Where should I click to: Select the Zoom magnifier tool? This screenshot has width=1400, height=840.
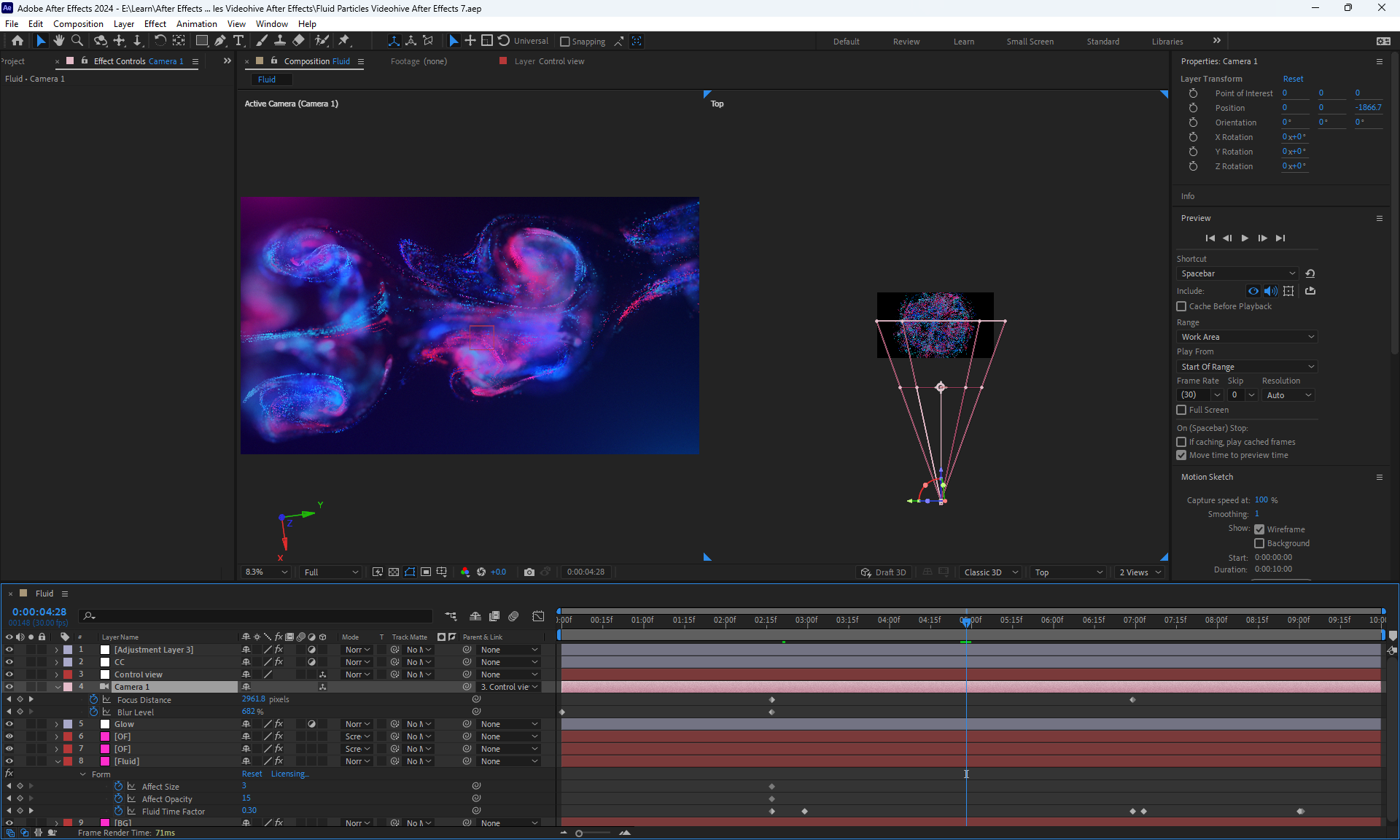[x=77, y=41]
